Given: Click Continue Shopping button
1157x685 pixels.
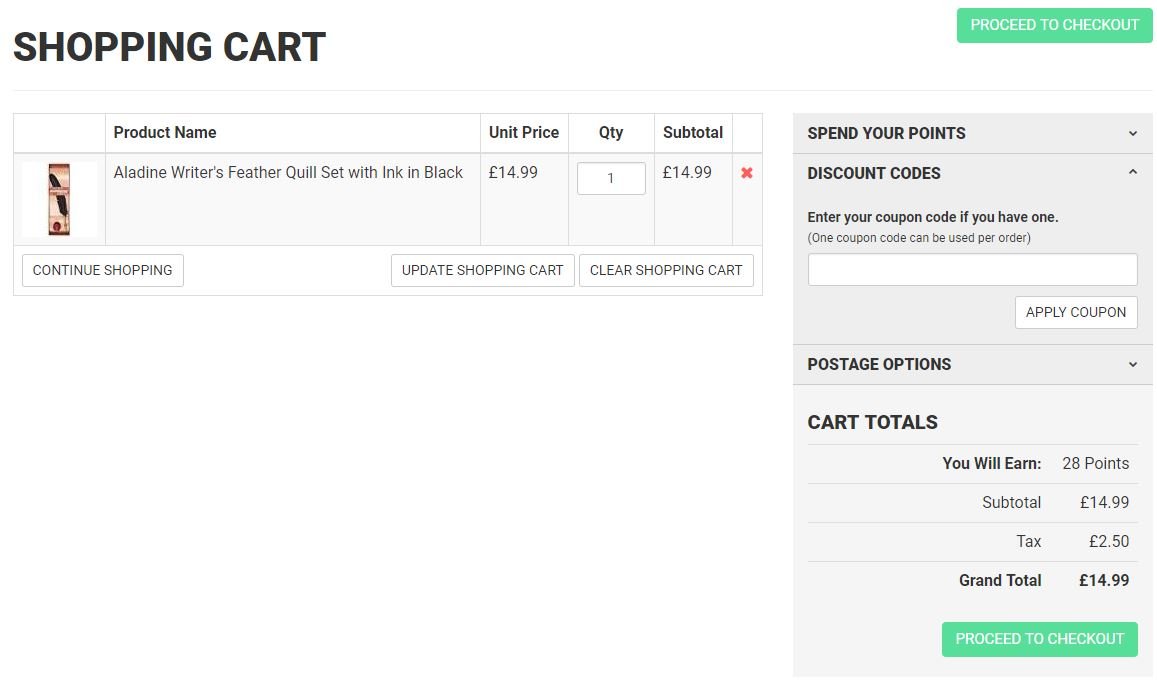Looking at the screenshot, I should [102, 270].
